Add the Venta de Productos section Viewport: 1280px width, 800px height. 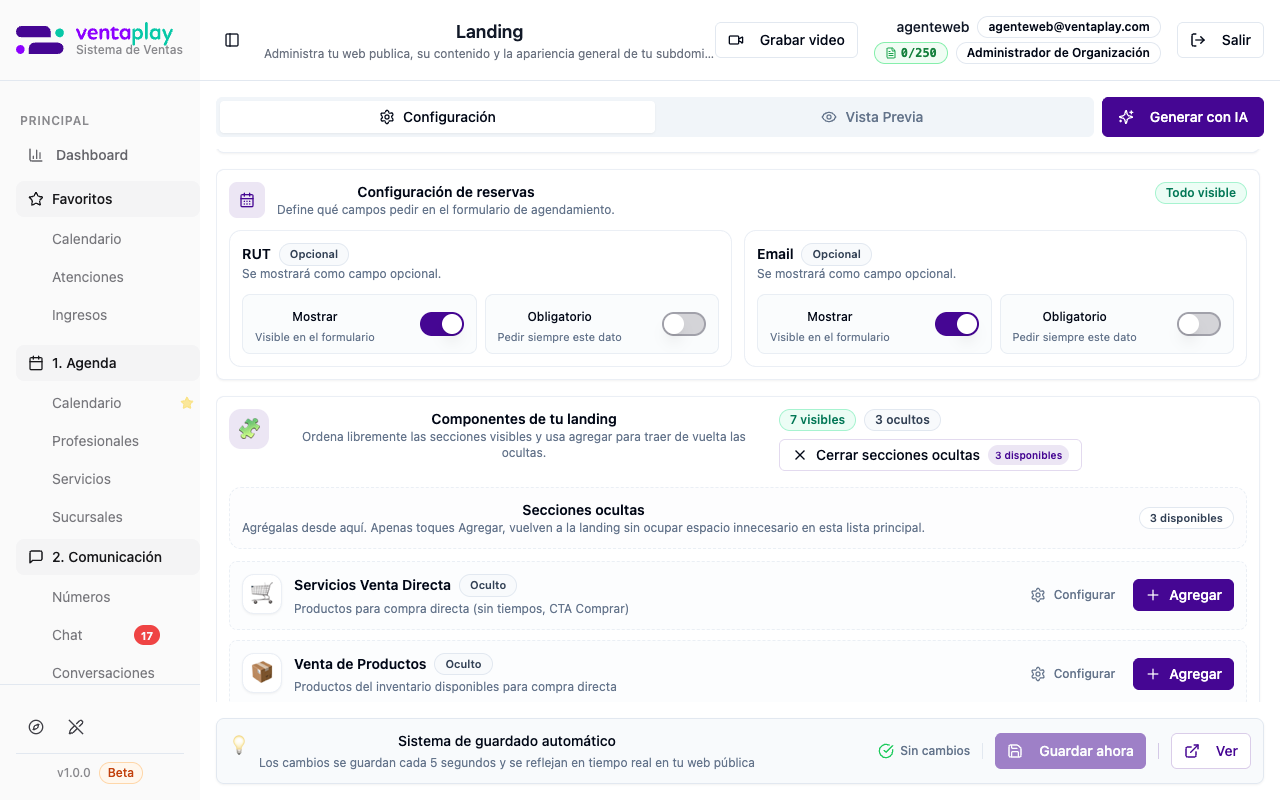coord(1183,674)
